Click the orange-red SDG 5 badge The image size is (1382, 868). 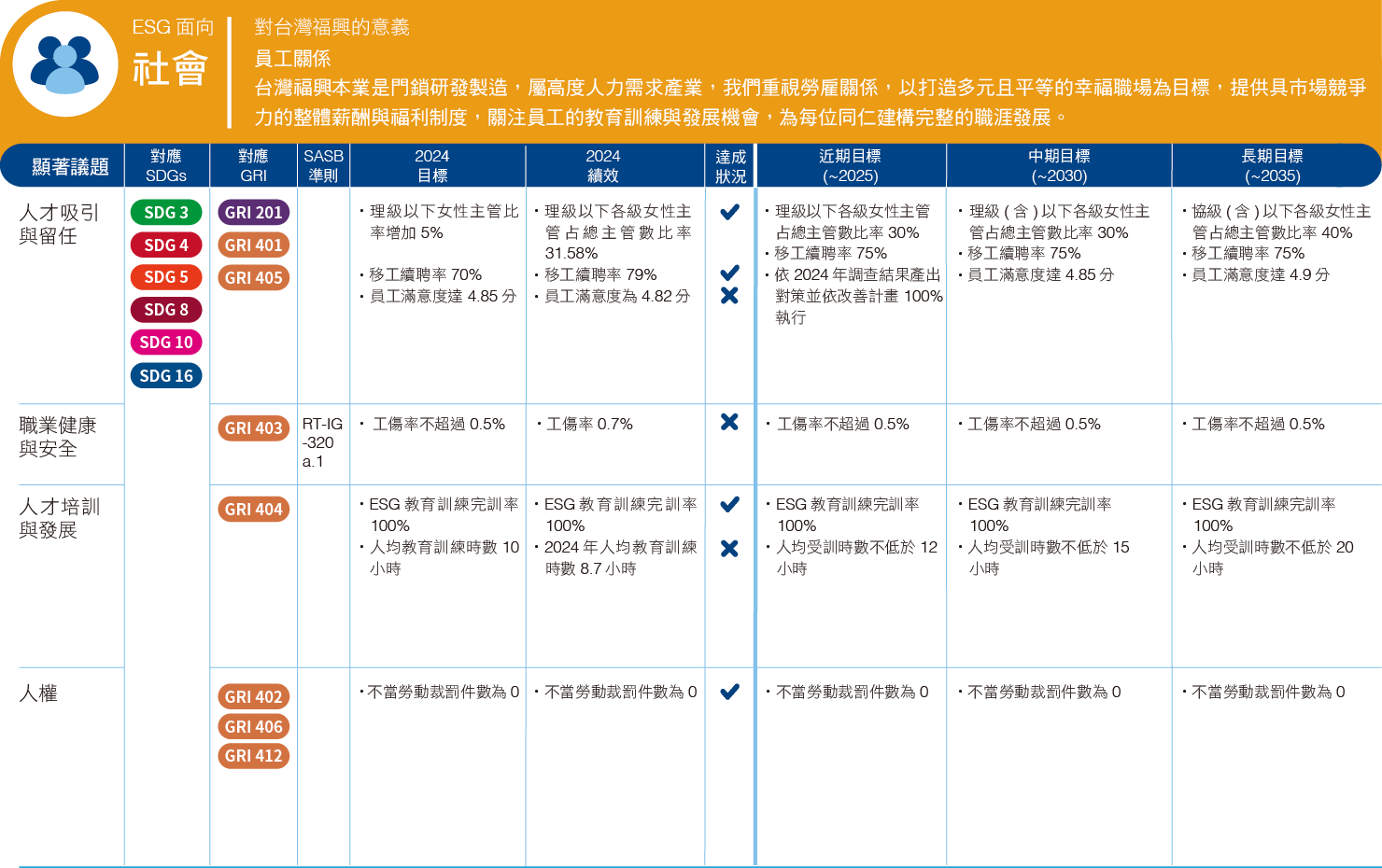point(166,276)
